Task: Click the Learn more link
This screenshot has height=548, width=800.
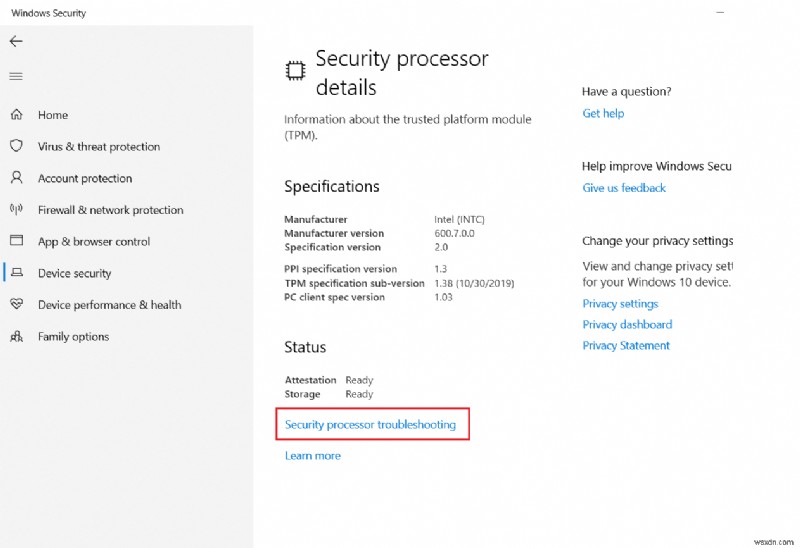Action: click(x=312, y=456)
